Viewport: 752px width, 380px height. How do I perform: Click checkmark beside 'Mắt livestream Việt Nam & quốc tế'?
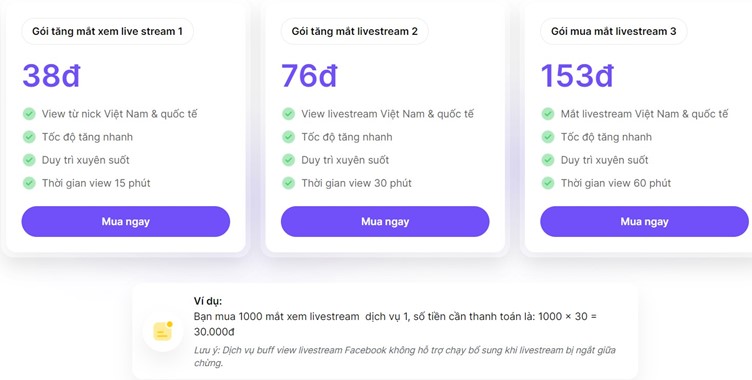[548, 114]
